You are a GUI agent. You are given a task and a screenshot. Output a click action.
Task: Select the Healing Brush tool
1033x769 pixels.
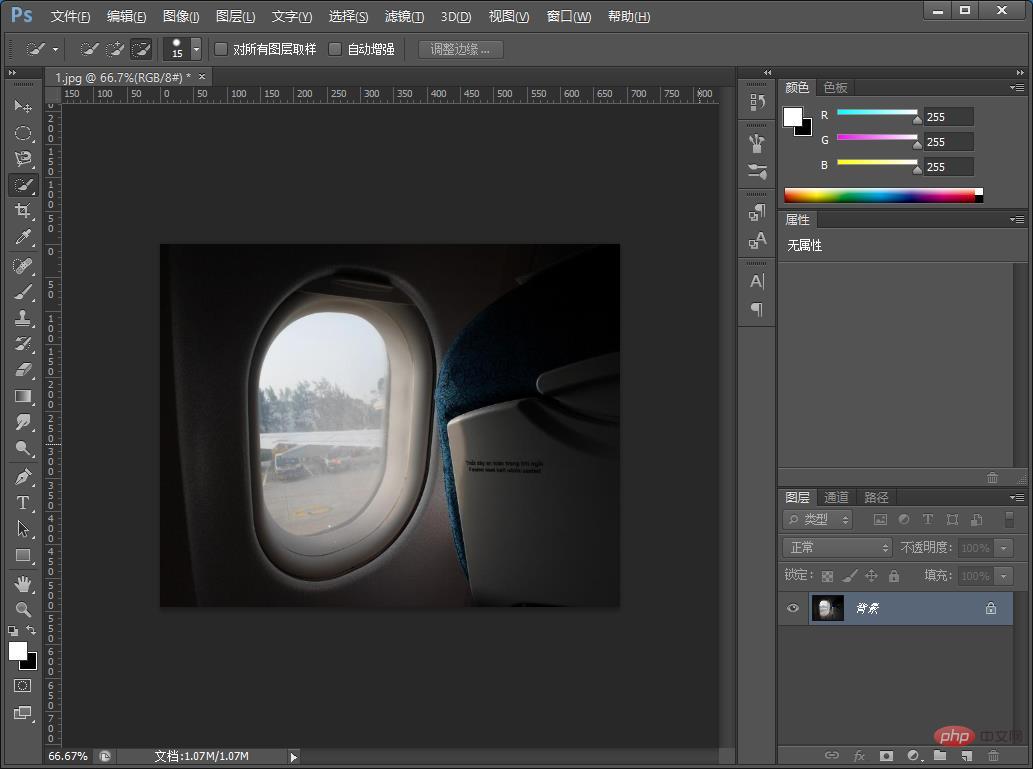click(23, 266)
